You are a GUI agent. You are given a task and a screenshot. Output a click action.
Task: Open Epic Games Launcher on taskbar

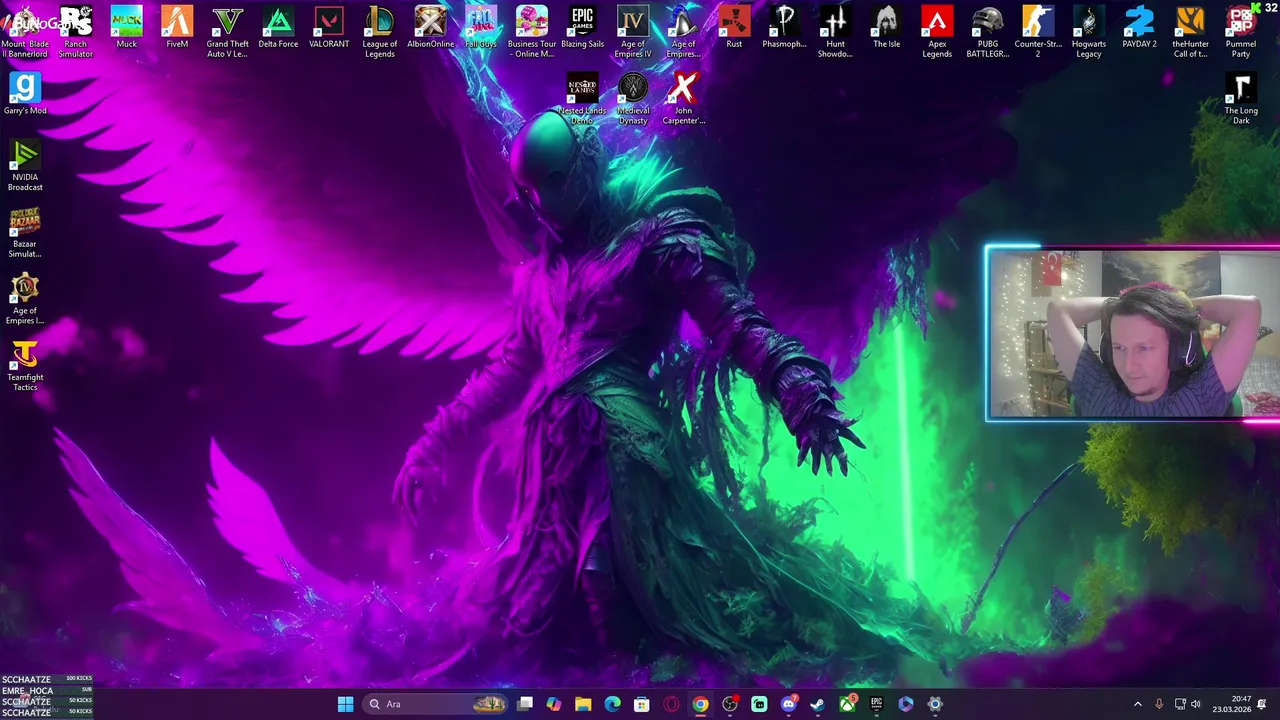pyautogui.click(x=876, y=704)
